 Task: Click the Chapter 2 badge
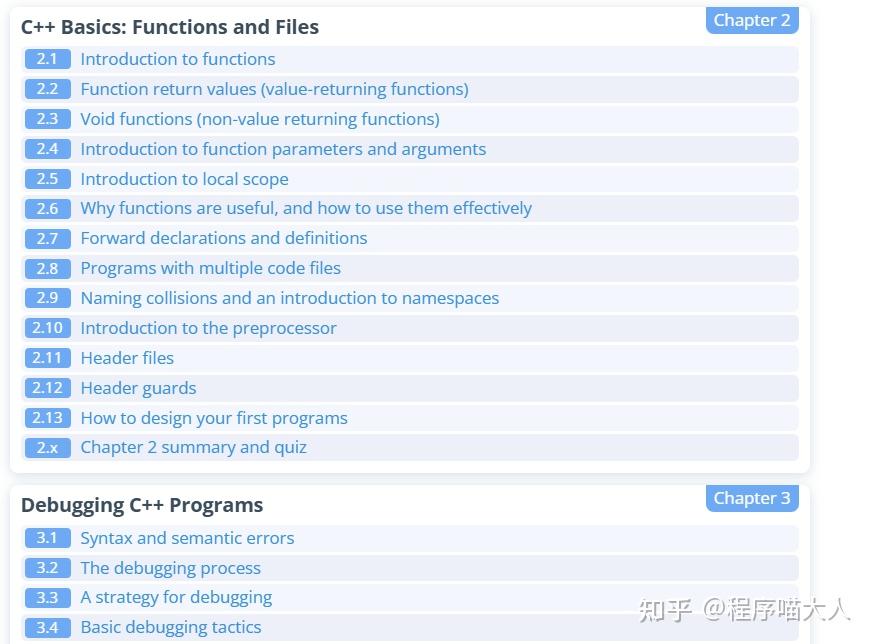tap(752, 20)
